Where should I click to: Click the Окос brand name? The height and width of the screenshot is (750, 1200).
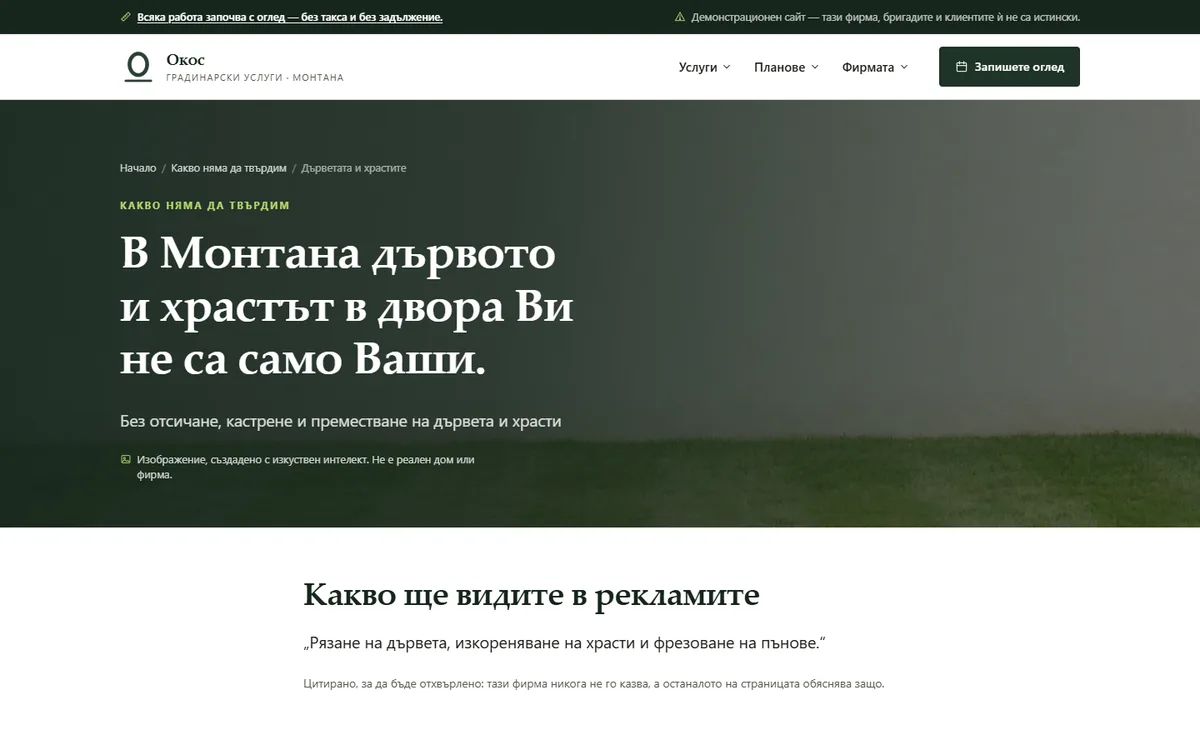click(186, 60)
